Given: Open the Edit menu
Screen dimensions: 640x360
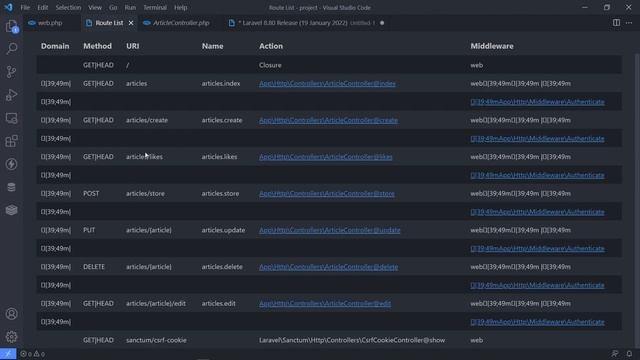Looking at the screenshot, I should 42,7.
